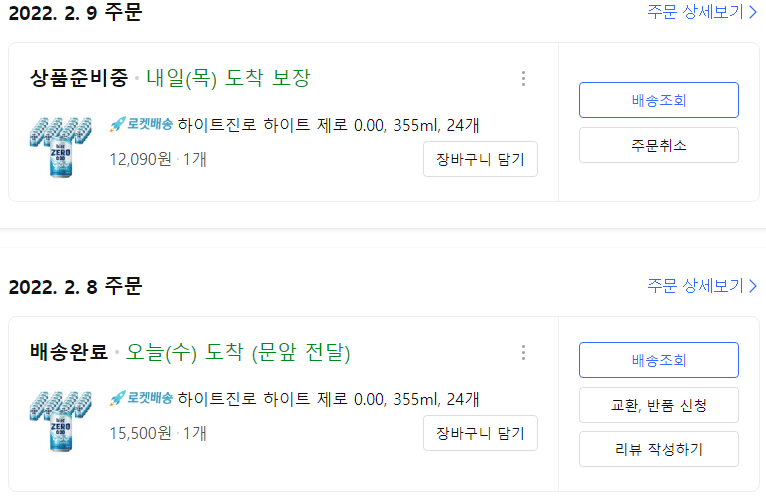
Task: Open the product thumbnail in the 배송완료 order
Action: [61, 421]
